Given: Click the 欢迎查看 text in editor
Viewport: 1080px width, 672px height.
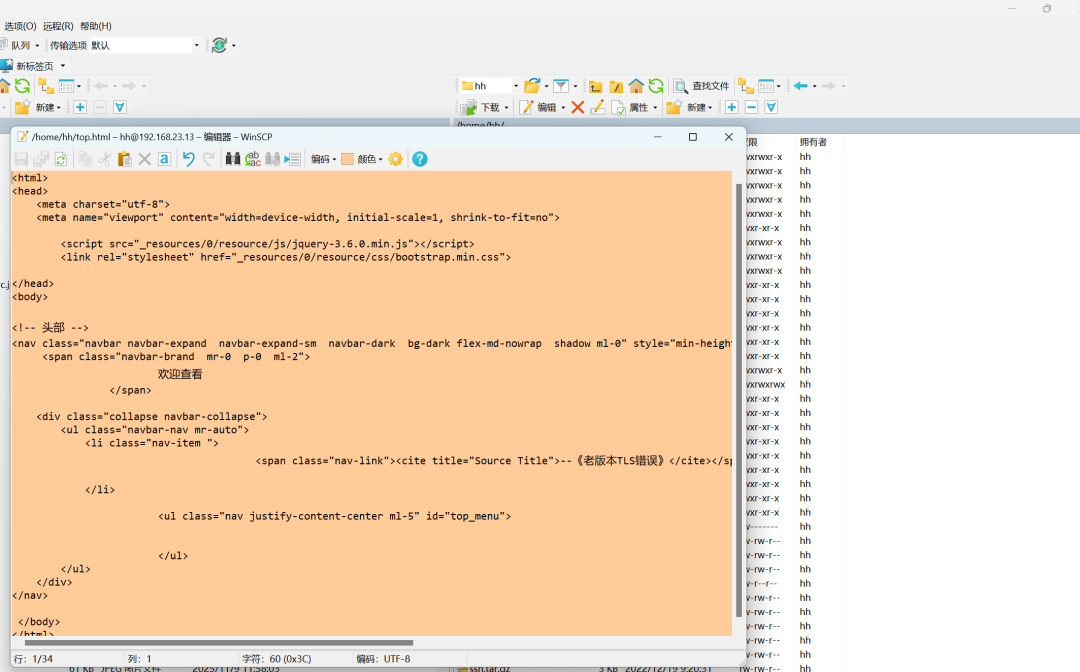Looking at the screenshot, I should click(180, 374).
